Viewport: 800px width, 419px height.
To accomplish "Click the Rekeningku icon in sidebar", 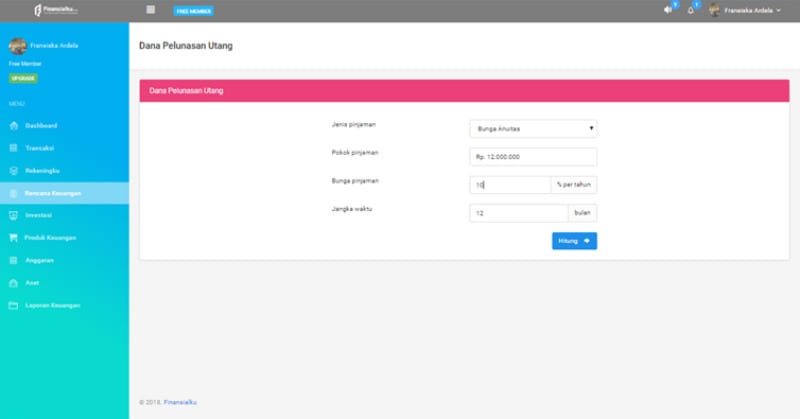I will pyautogui.click(x=14, y=170).
